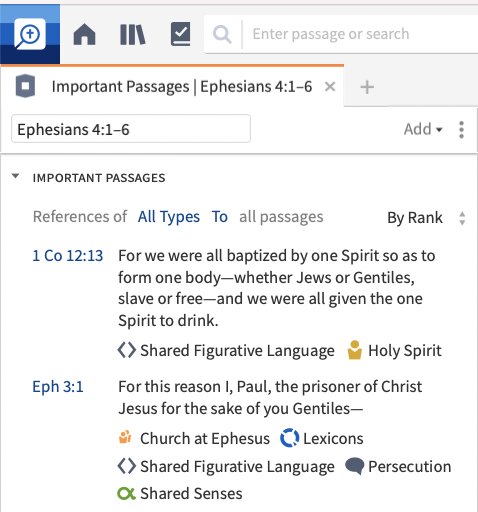The width and height of the screenshot is (478, 512).
Task: Click Holy Spirit person icon
Action: (x=354, y=350)
